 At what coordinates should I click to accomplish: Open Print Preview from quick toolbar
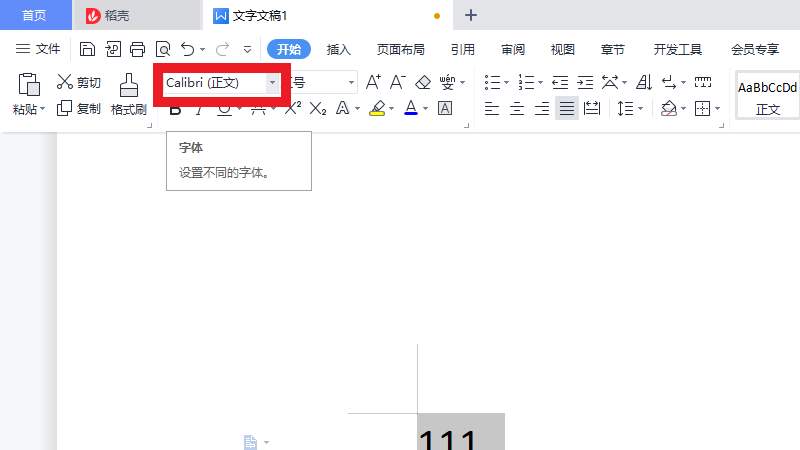pyautogui.click(x=162, y=49)
